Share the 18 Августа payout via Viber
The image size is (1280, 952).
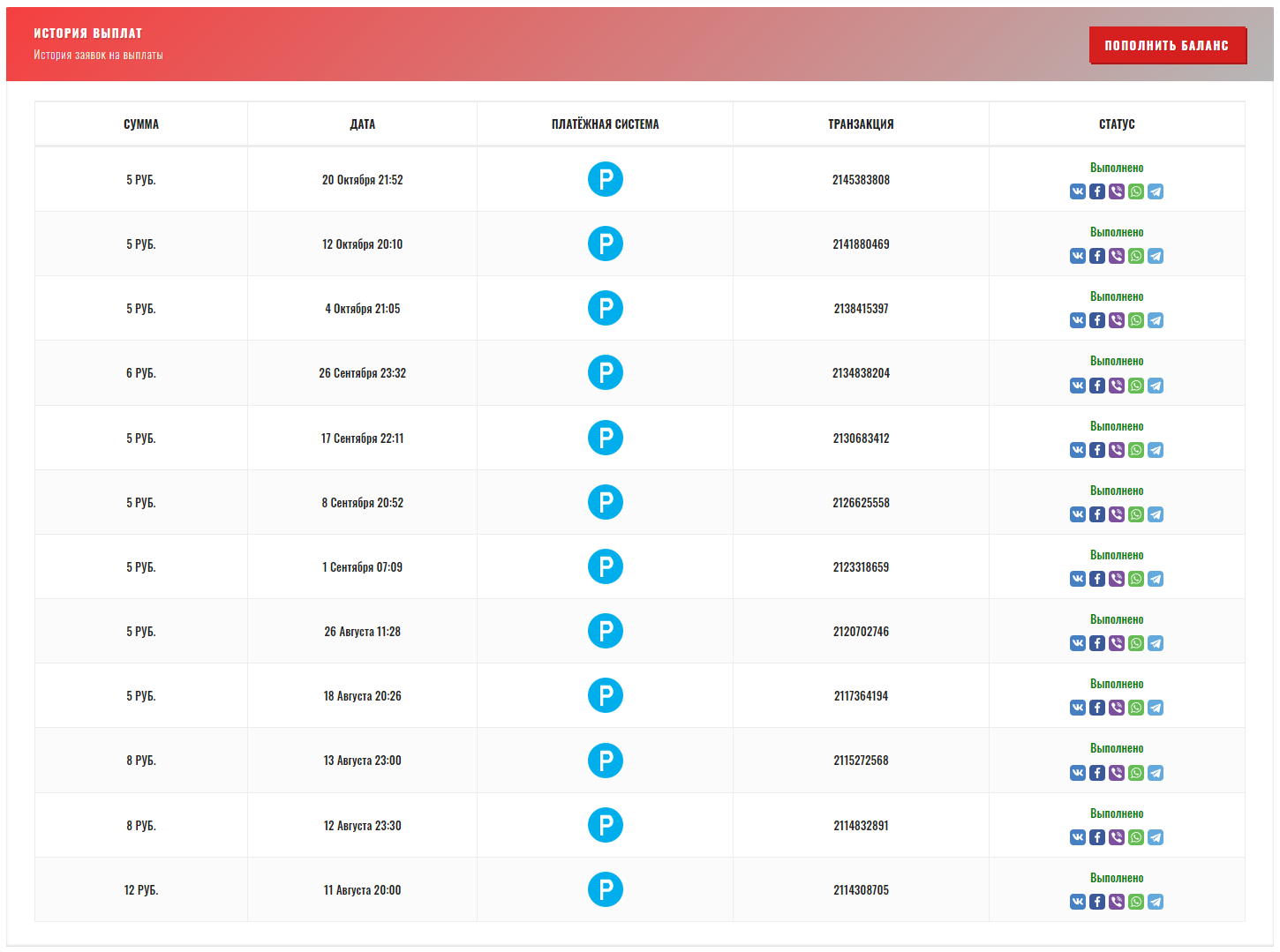(x=1117, y=708)
